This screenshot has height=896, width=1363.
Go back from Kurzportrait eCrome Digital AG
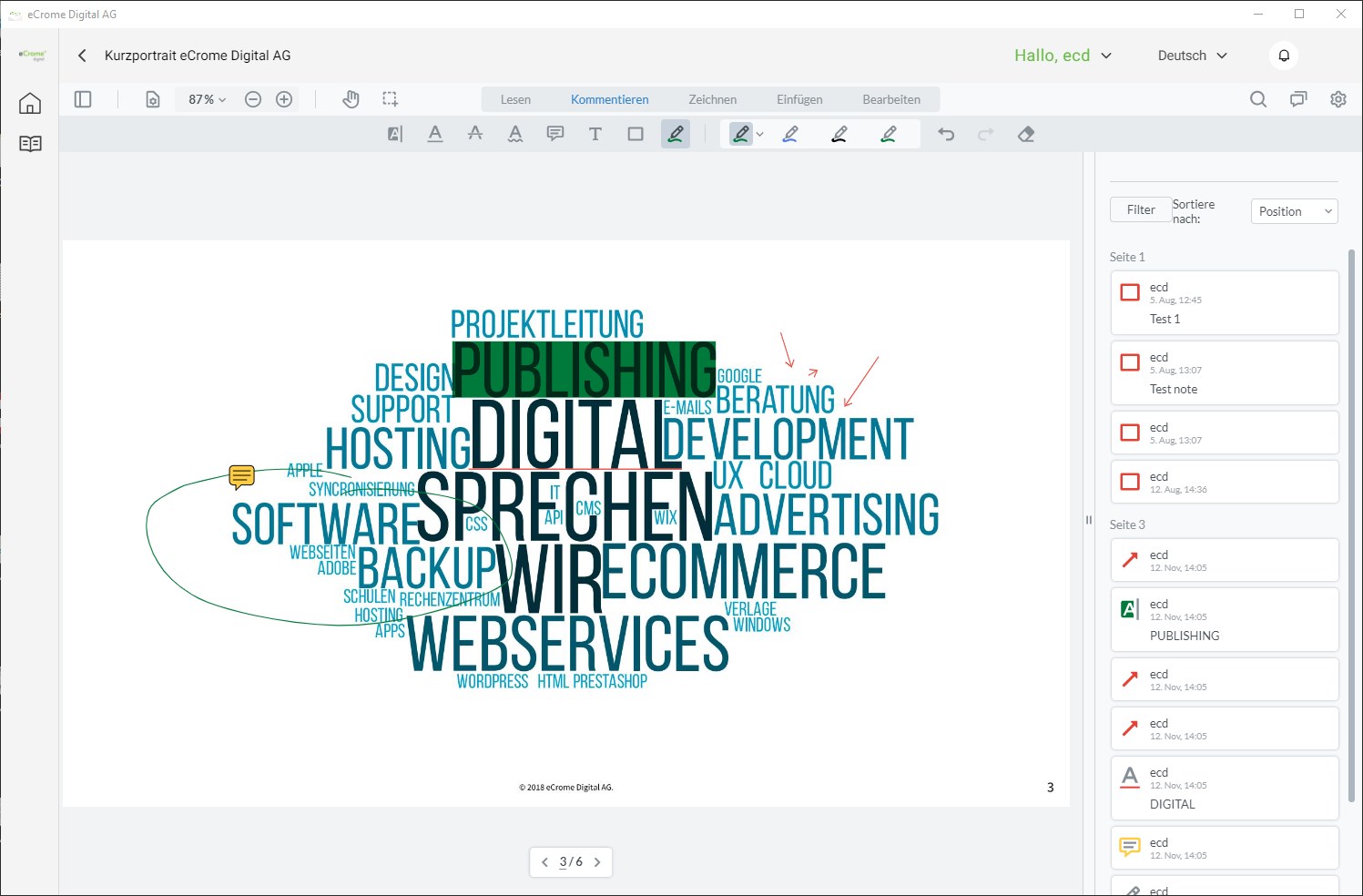[x=82, y=56]
